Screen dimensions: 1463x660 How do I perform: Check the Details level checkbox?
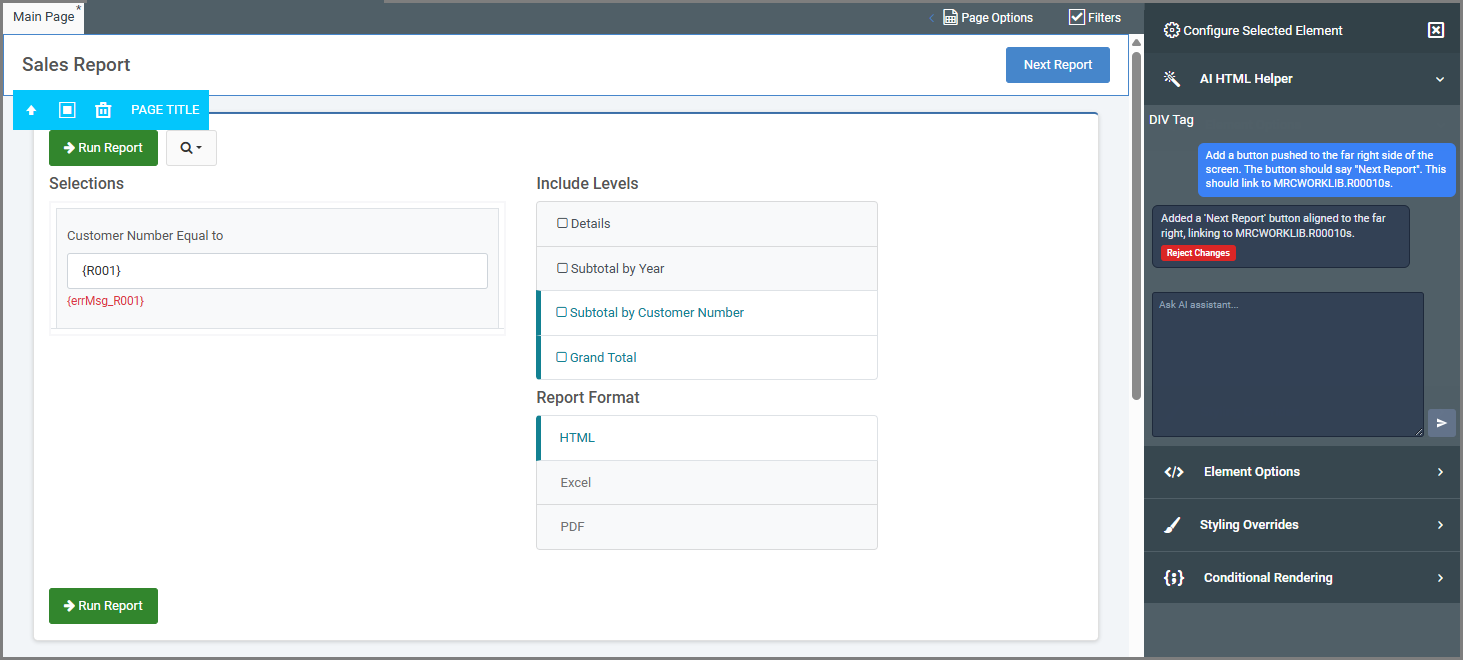point(562,224)
